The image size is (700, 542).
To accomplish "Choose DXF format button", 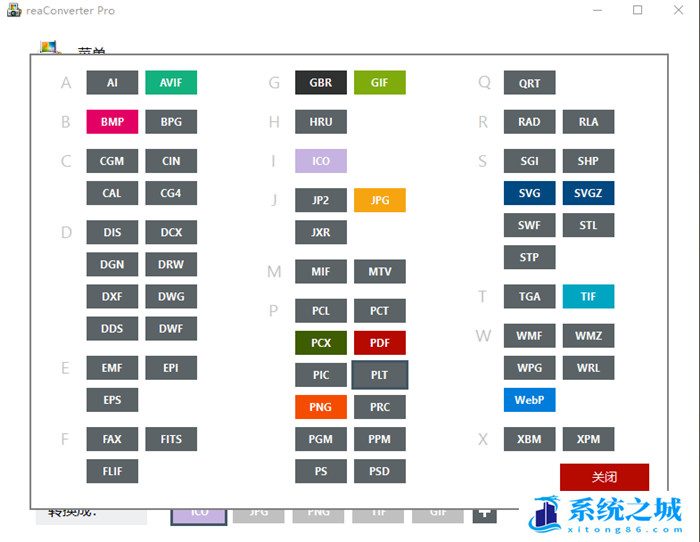I will tap(112, 297).
